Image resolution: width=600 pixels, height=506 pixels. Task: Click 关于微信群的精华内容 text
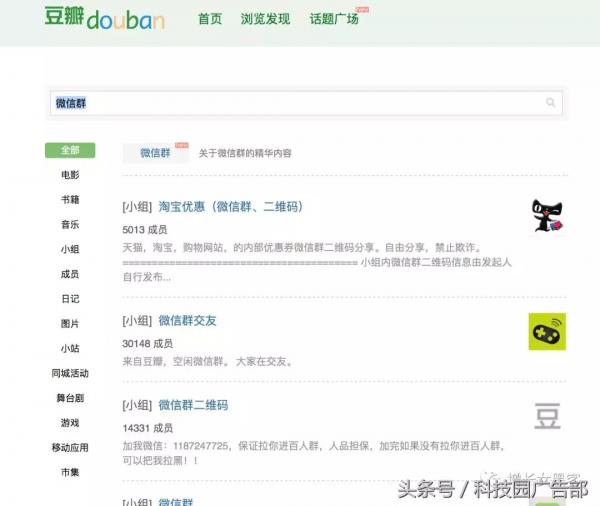(x=245, y=153)
